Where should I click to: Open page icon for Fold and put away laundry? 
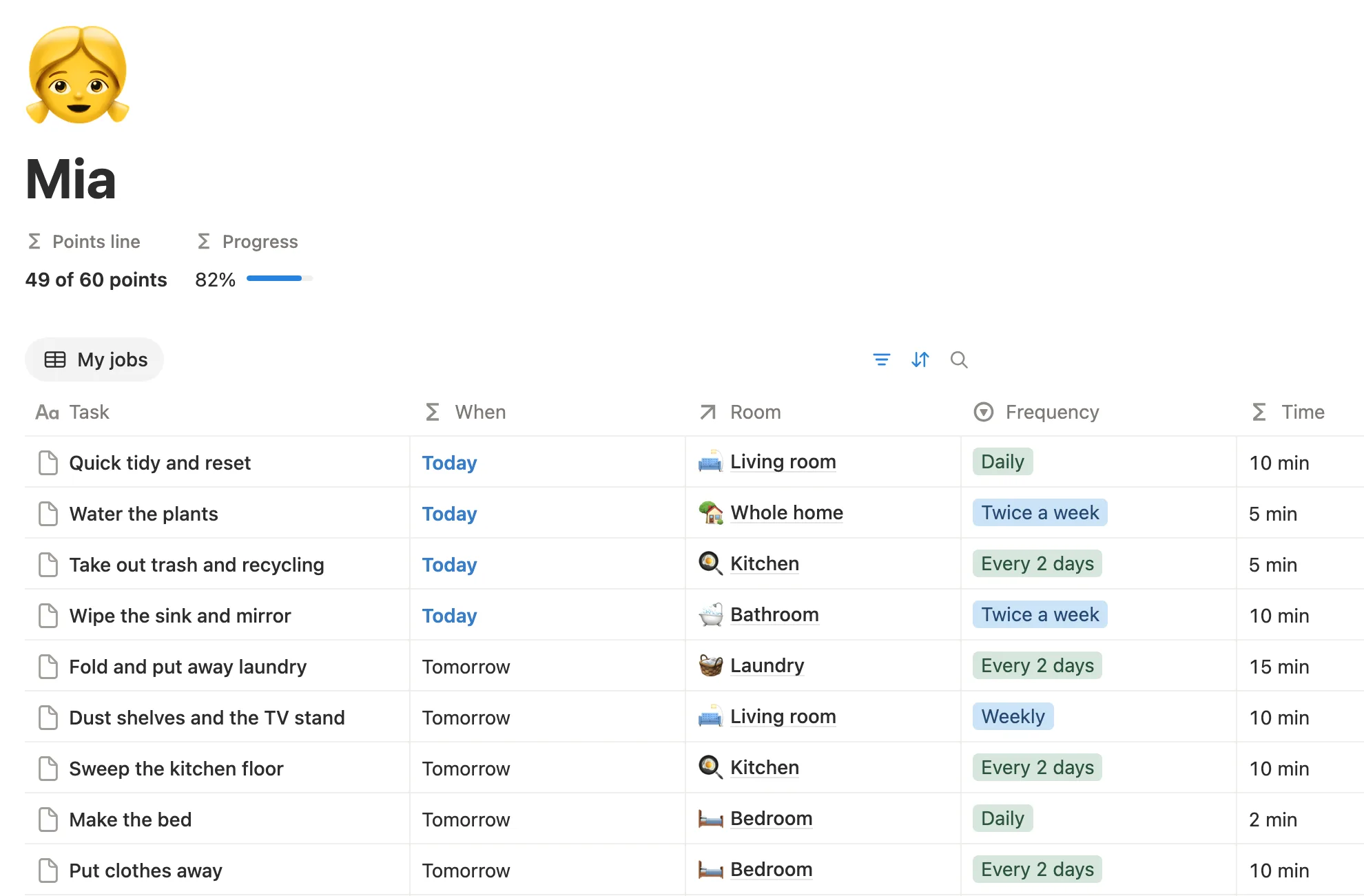coord(48,667)
